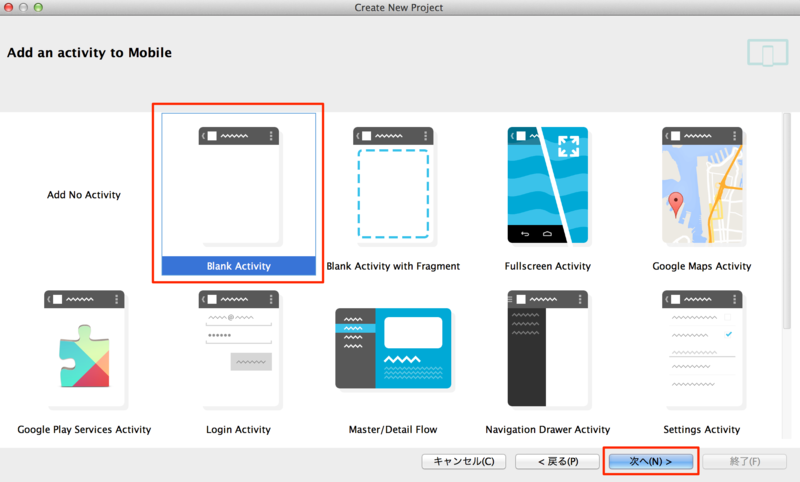
Task: Click the Master/Detail Flow label
Action: (393, 429)
